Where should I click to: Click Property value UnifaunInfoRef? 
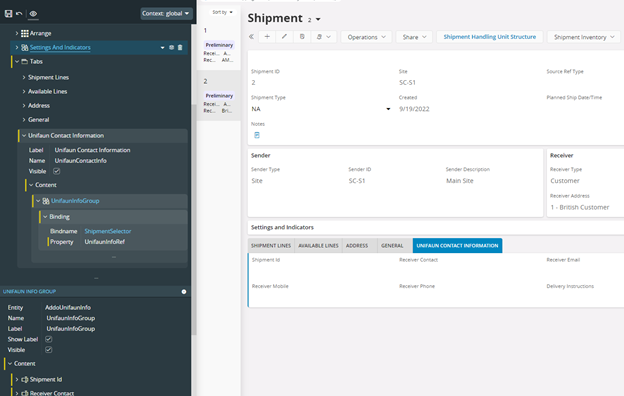click(x=105, y=242)
